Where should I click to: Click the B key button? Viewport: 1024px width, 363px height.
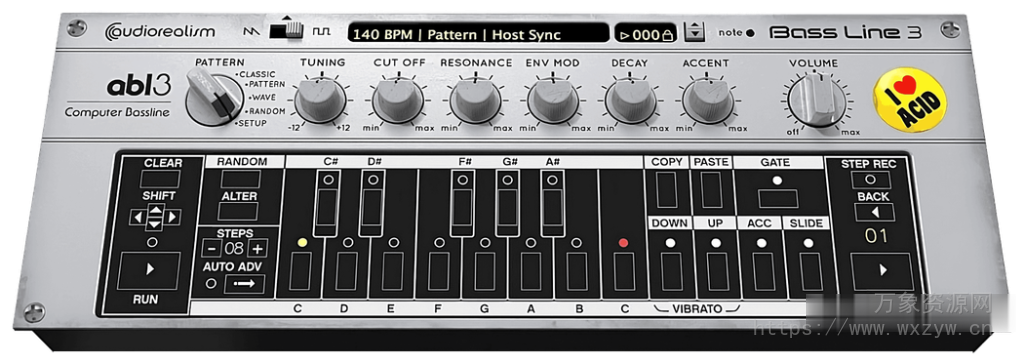pyautogui.click(x=577, y=271)
